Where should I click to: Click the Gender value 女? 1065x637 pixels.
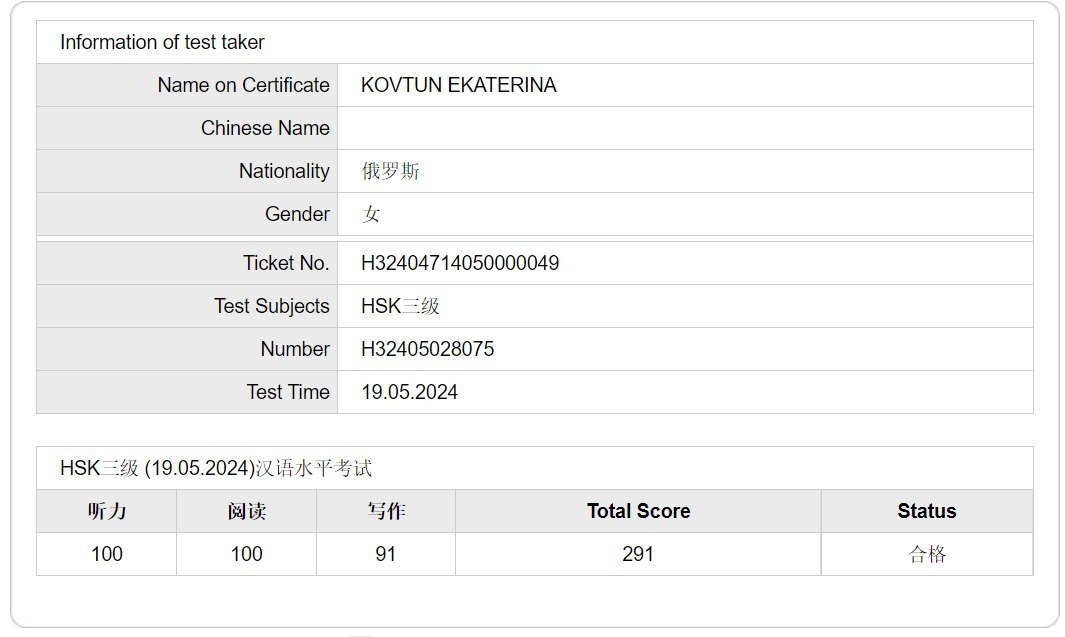click(x=371, y=214)
